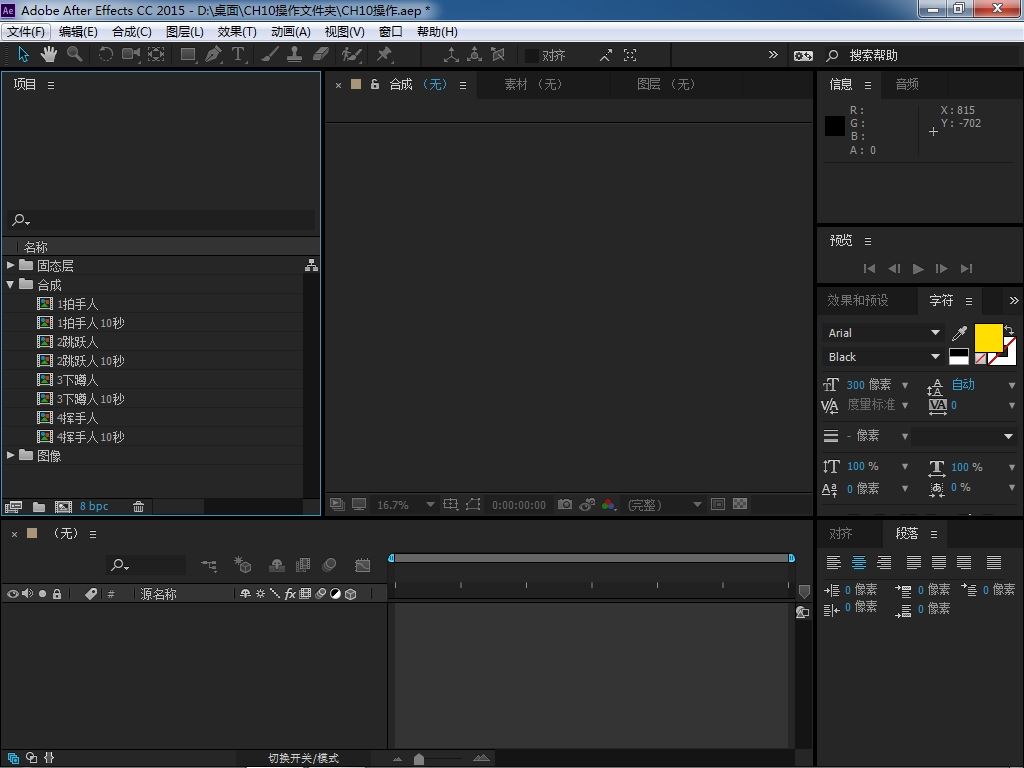Delete selected project item with trash icon
This screenshot has height=768, width=1024.
tap(138, 507)
